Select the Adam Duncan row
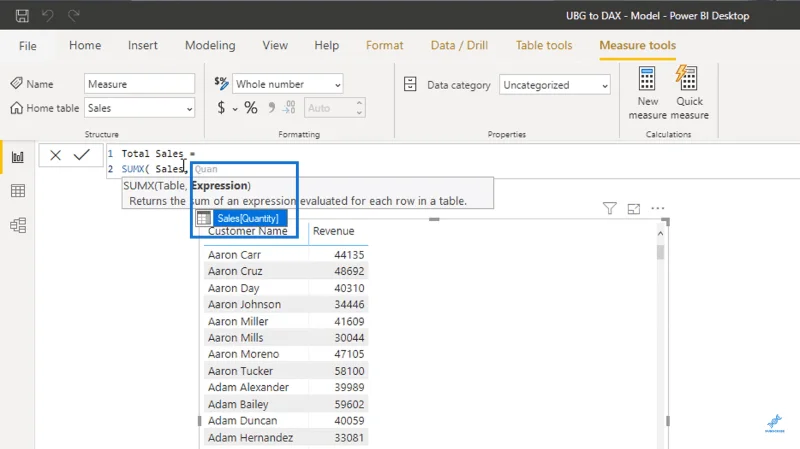Viewport: 800px width, 449px height. 286,420
